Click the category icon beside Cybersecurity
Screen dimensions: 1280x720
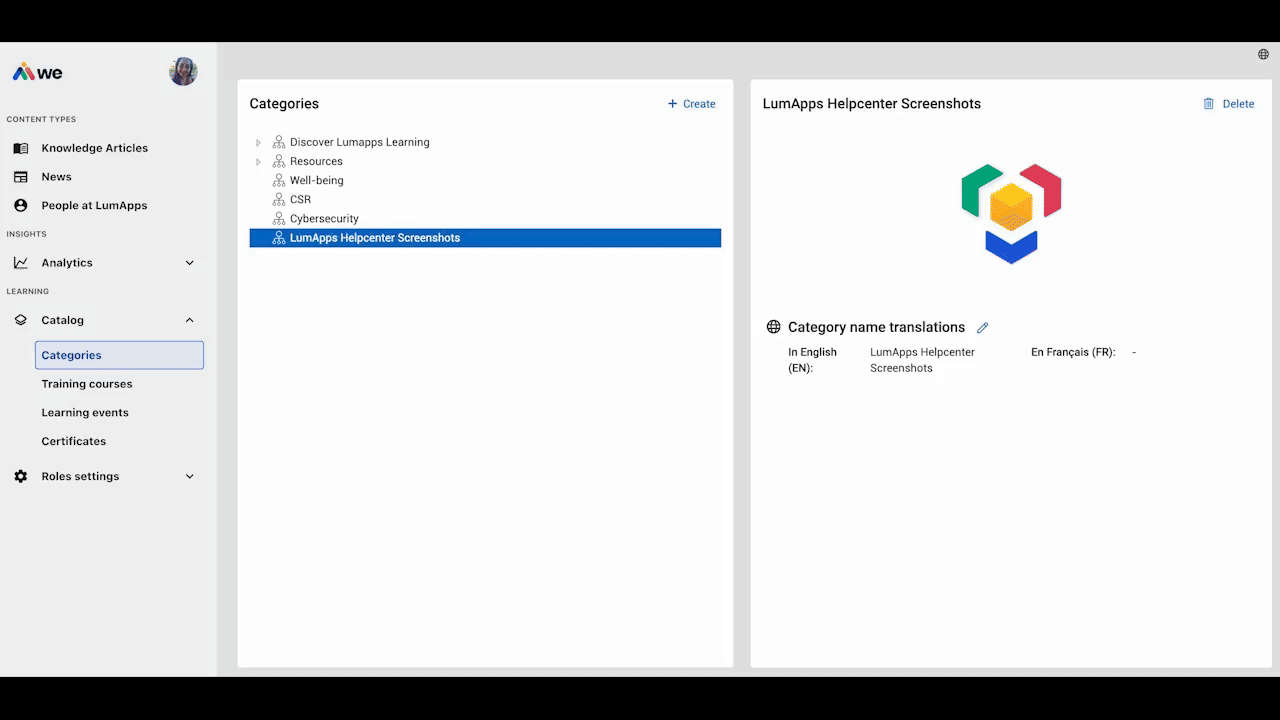pos(279,218)
